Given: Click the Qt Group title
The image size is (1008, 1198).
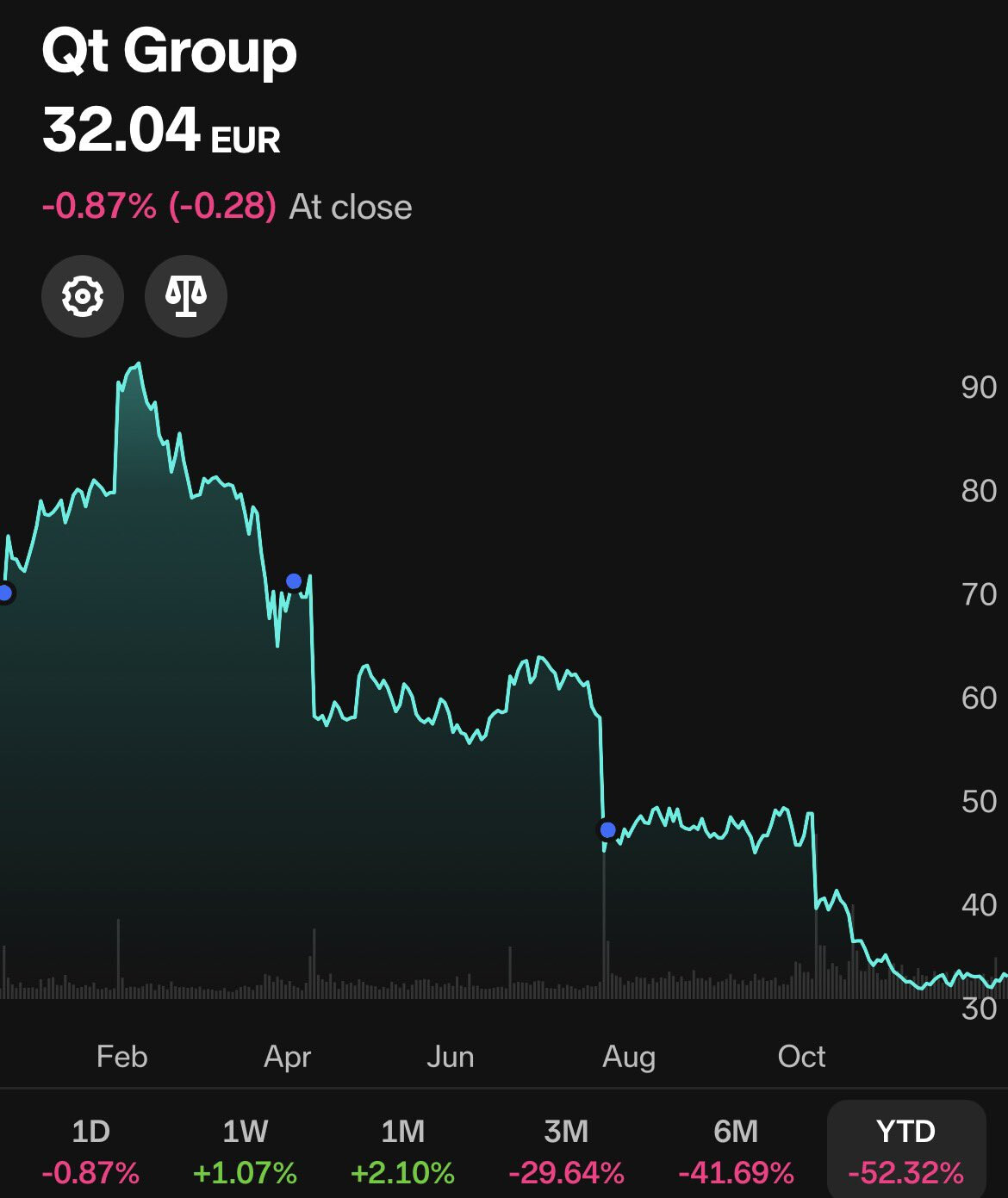Looking at the screenshot, I should coord(170,51).
